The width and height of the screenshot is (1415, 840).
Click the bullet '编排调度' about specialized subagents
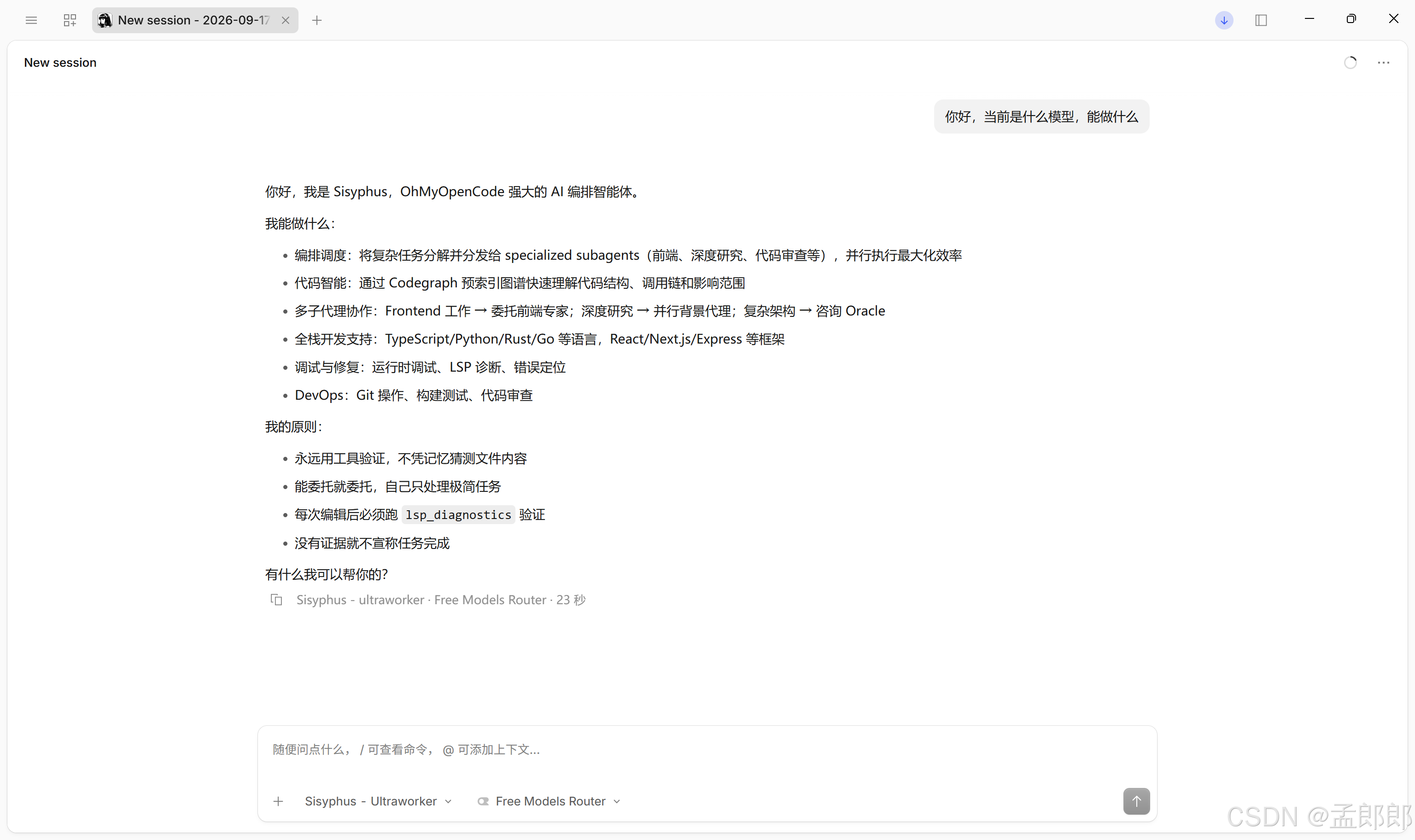click(x=628, y=255)
